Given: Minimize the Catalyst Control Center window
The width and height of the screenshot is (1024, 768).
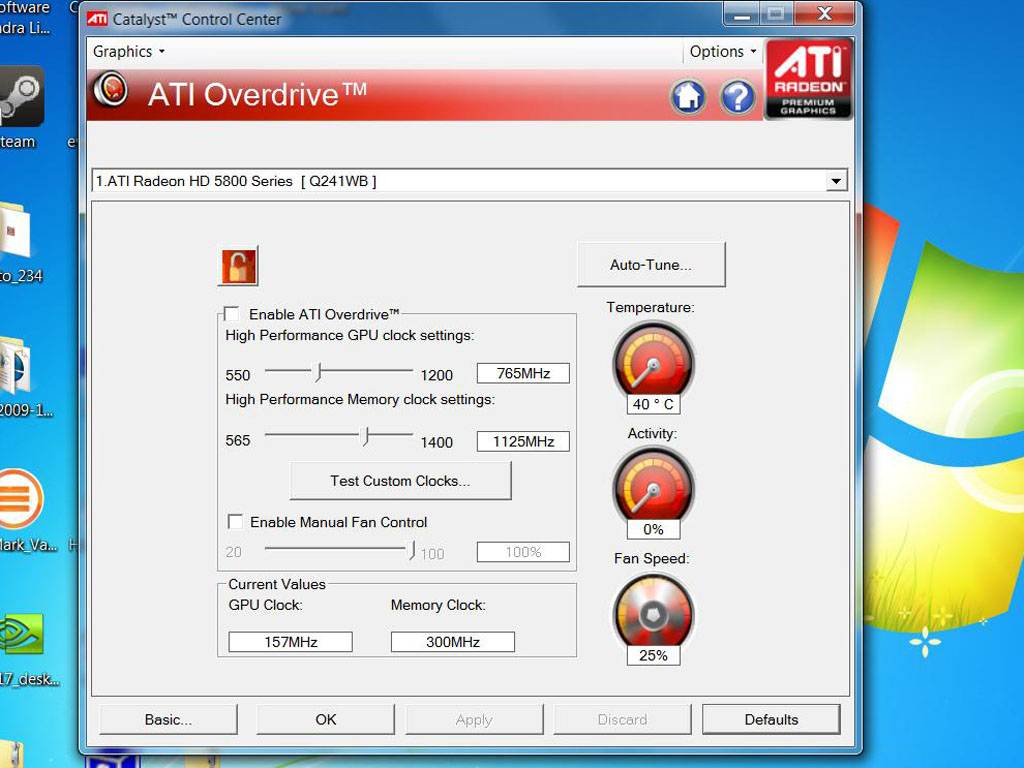Looking at the screenshot, I should coord(741,14).
